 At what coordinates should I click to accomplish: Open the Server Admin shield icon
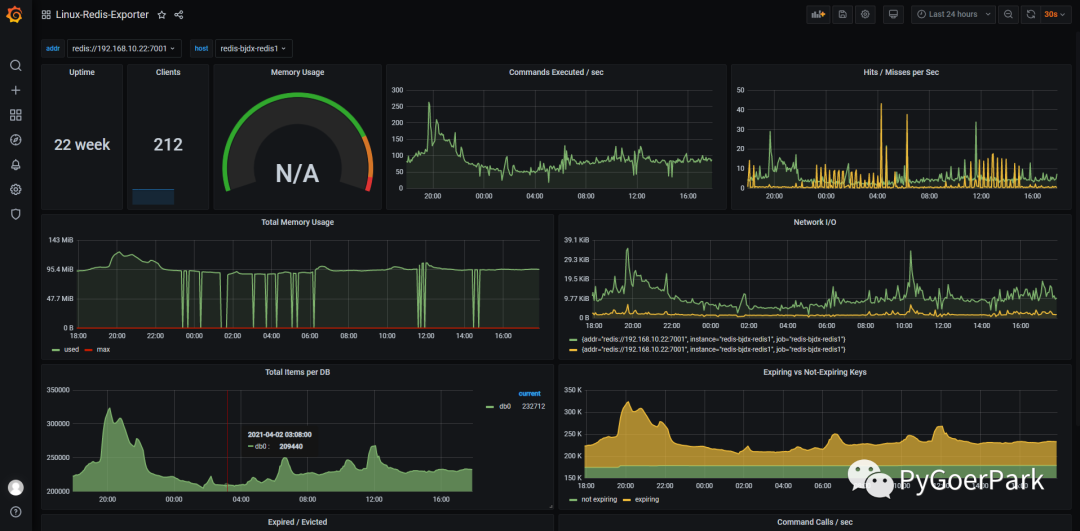coord(15,214)
